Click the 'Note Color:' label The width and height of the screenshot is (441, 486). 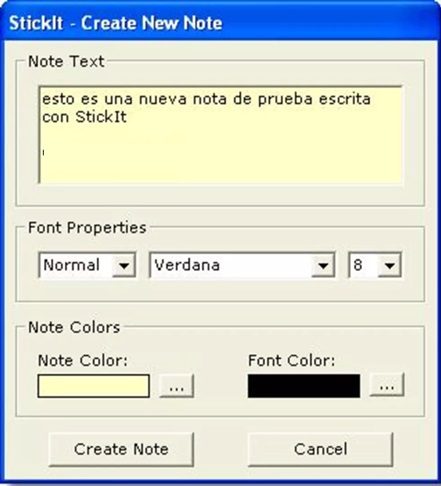pos(83,360)
